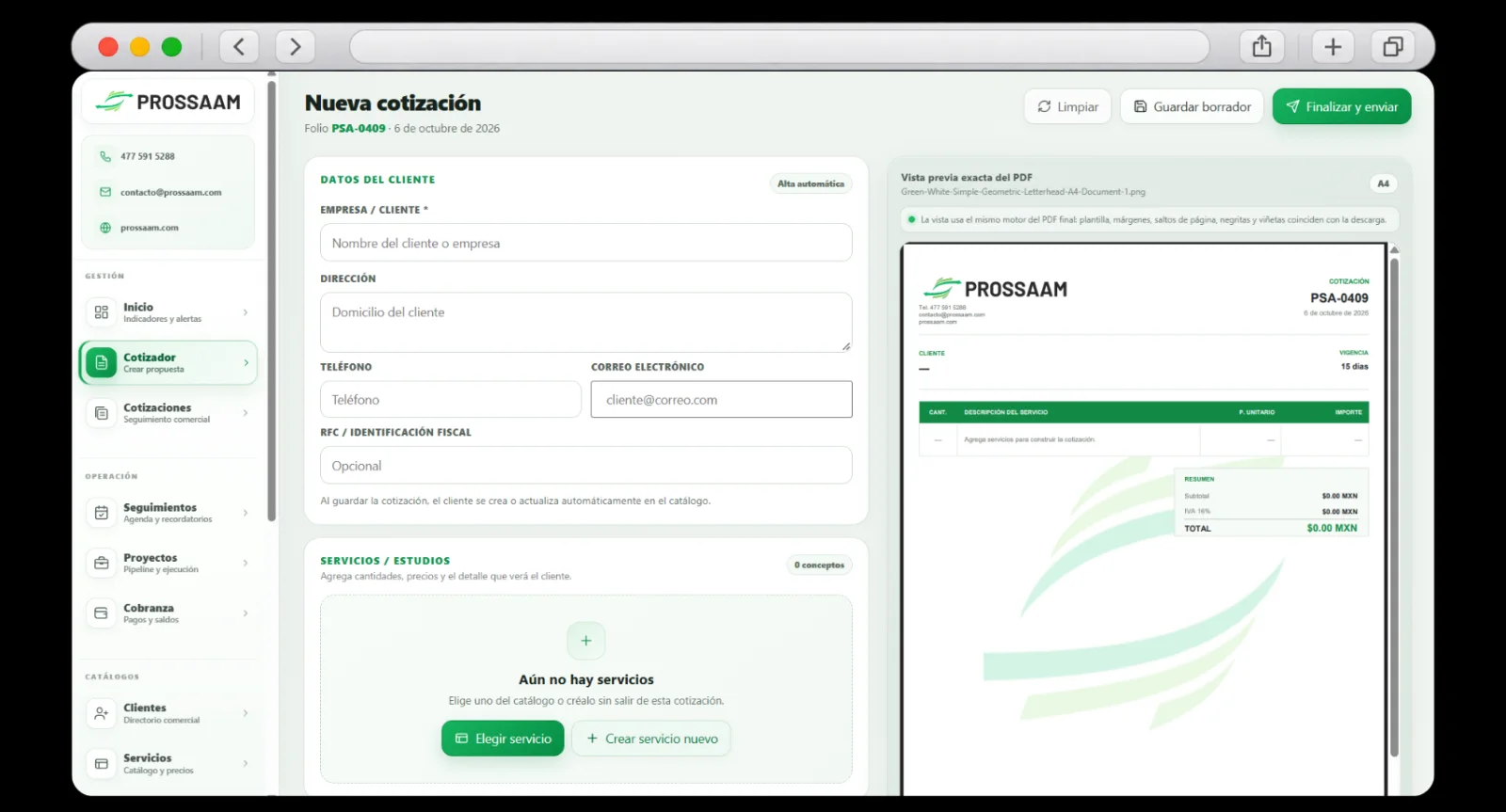
Task: Click Finalizar y enviar
Action: [x=1342, y=106]
